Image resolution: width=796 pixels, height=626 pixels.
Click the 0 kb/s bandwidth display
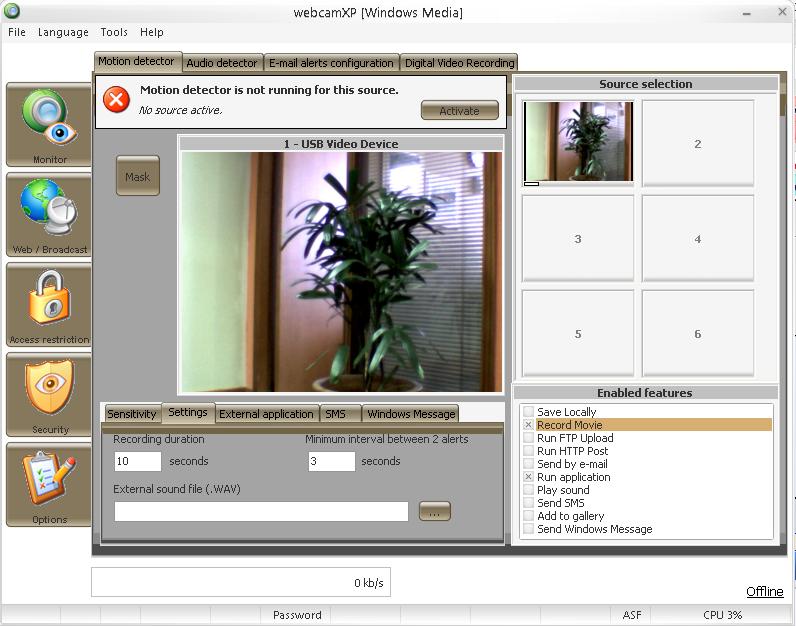point(241,582)
